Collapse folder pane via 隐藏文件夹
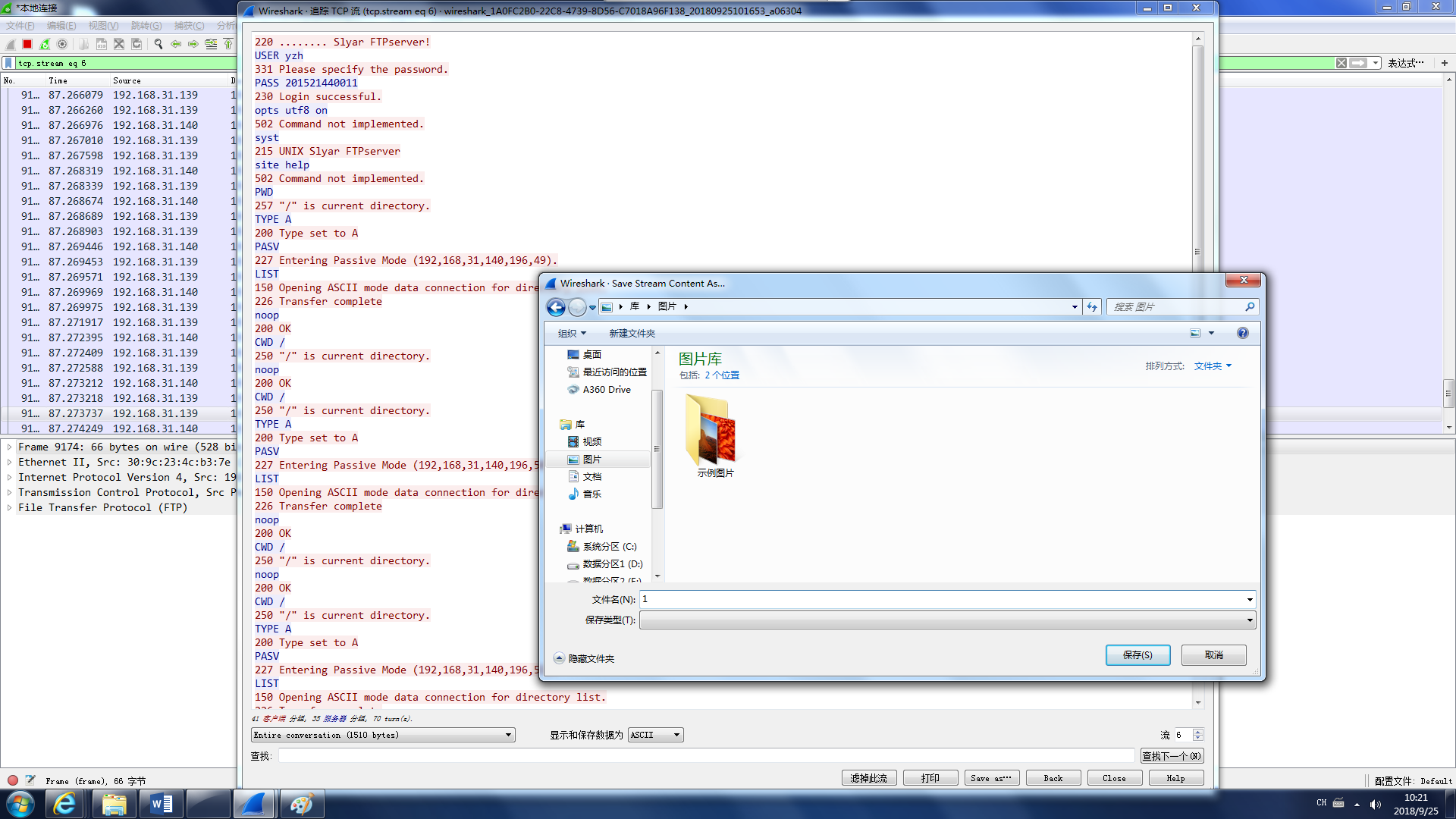The height and width of the screenshot is (819, 1456). coord(584,658)
